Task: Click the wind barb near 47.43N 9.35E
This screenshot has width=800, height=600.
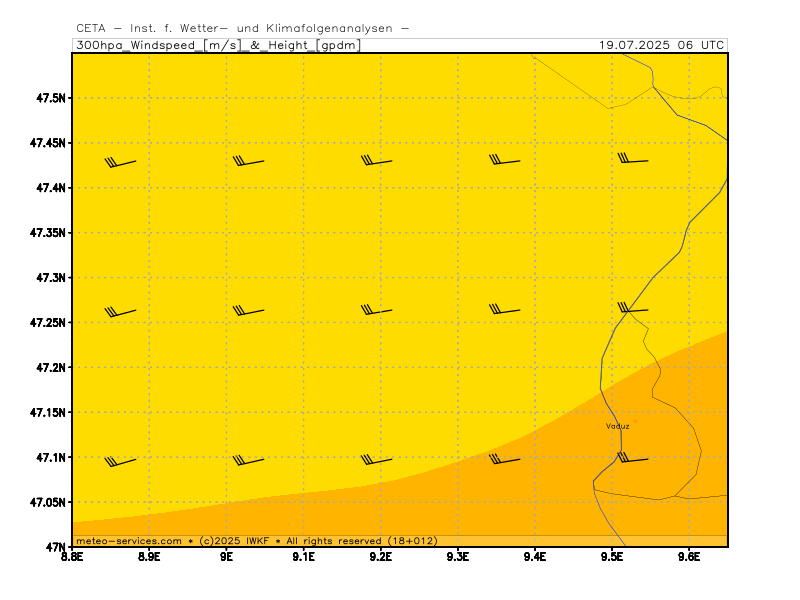Action: click(x=505, y=160)
